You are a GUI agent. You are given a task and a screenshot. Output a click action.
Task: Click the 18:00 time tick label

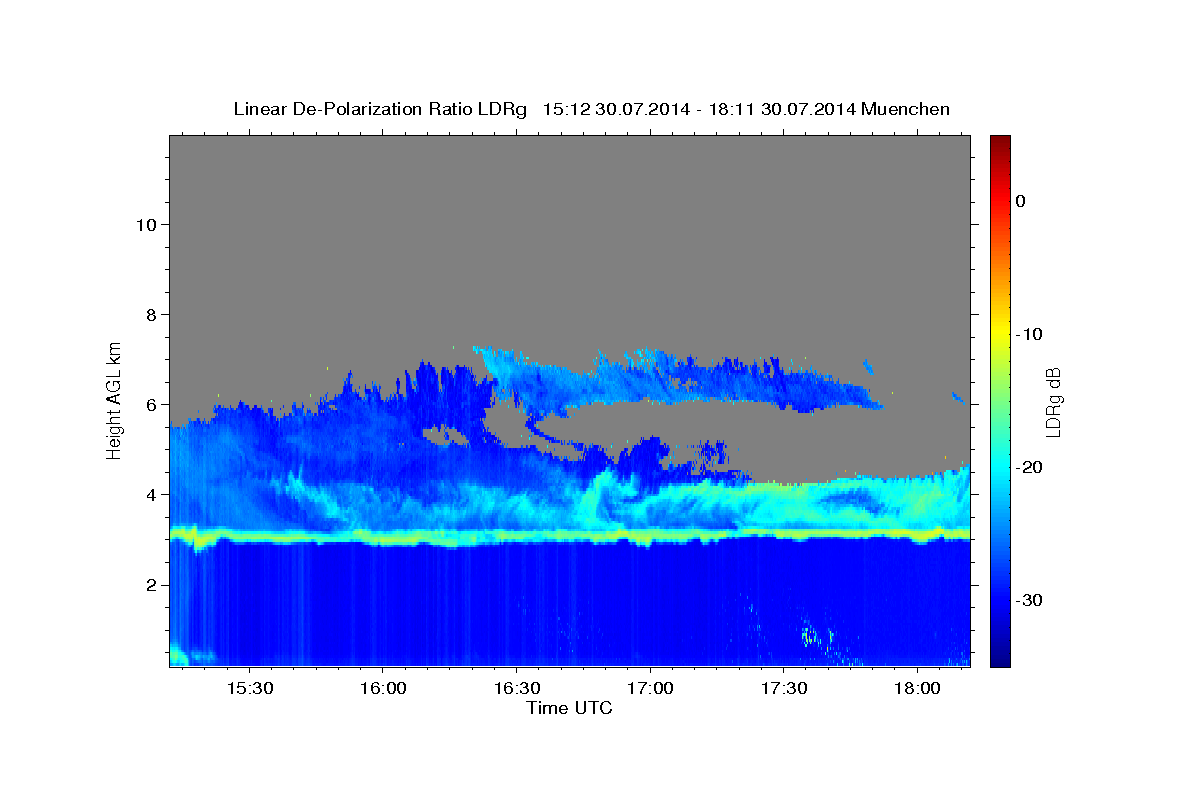[x=917, y=689]
